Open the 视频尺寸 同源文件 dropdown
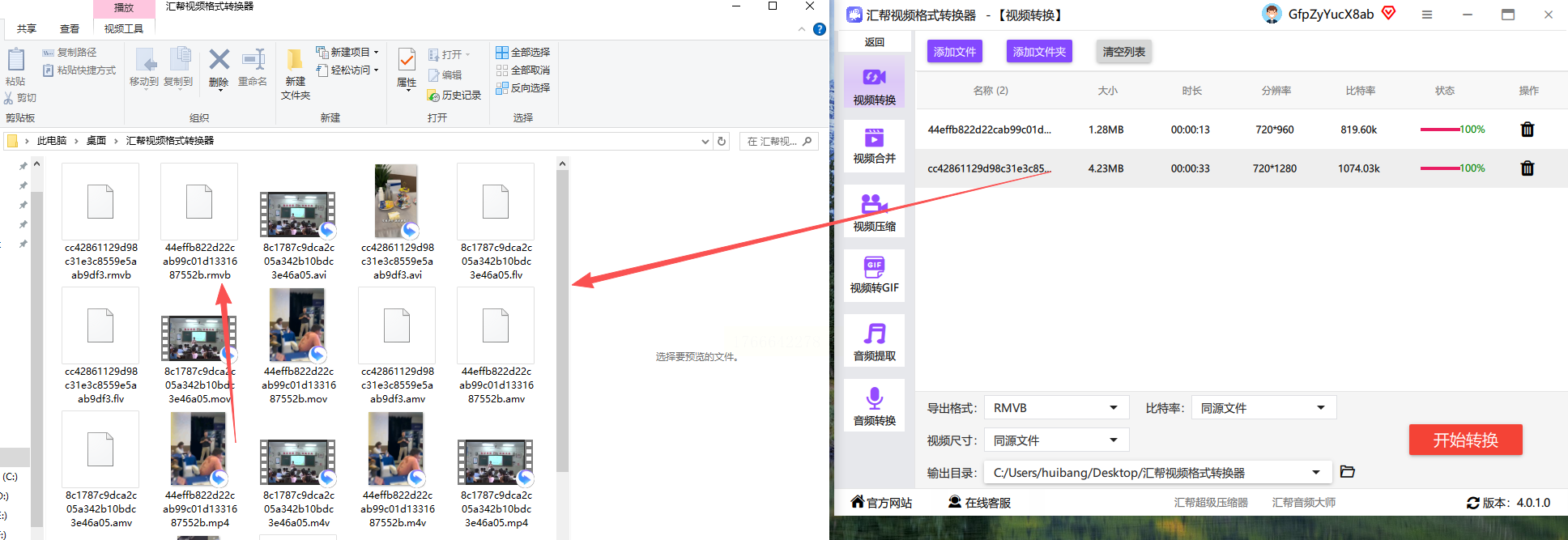This screenshot has height=540, width=1568. click(1056, 440)
